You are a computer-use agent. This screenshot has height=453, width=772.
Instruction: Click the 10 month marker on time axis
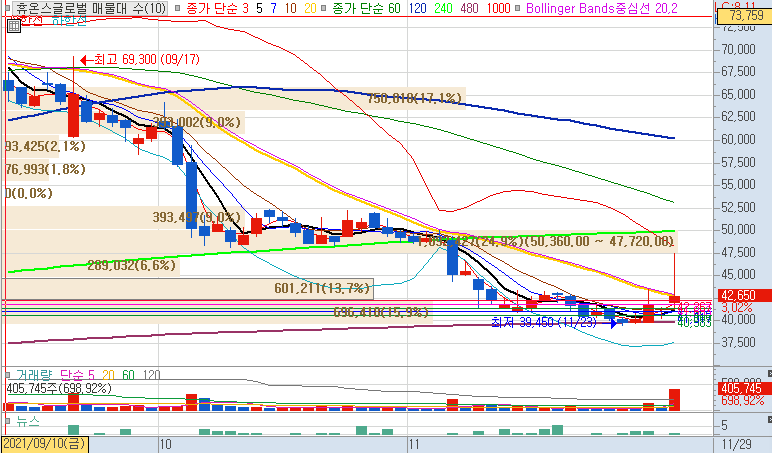coord(165,445)
